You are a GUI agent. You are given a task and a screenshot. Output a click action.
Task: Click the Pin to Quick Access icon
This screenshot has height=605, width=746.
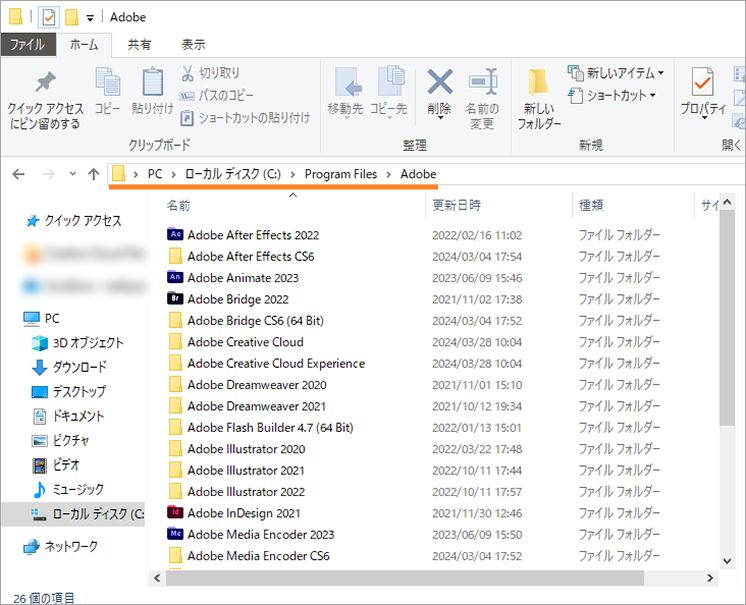[46, 83]
